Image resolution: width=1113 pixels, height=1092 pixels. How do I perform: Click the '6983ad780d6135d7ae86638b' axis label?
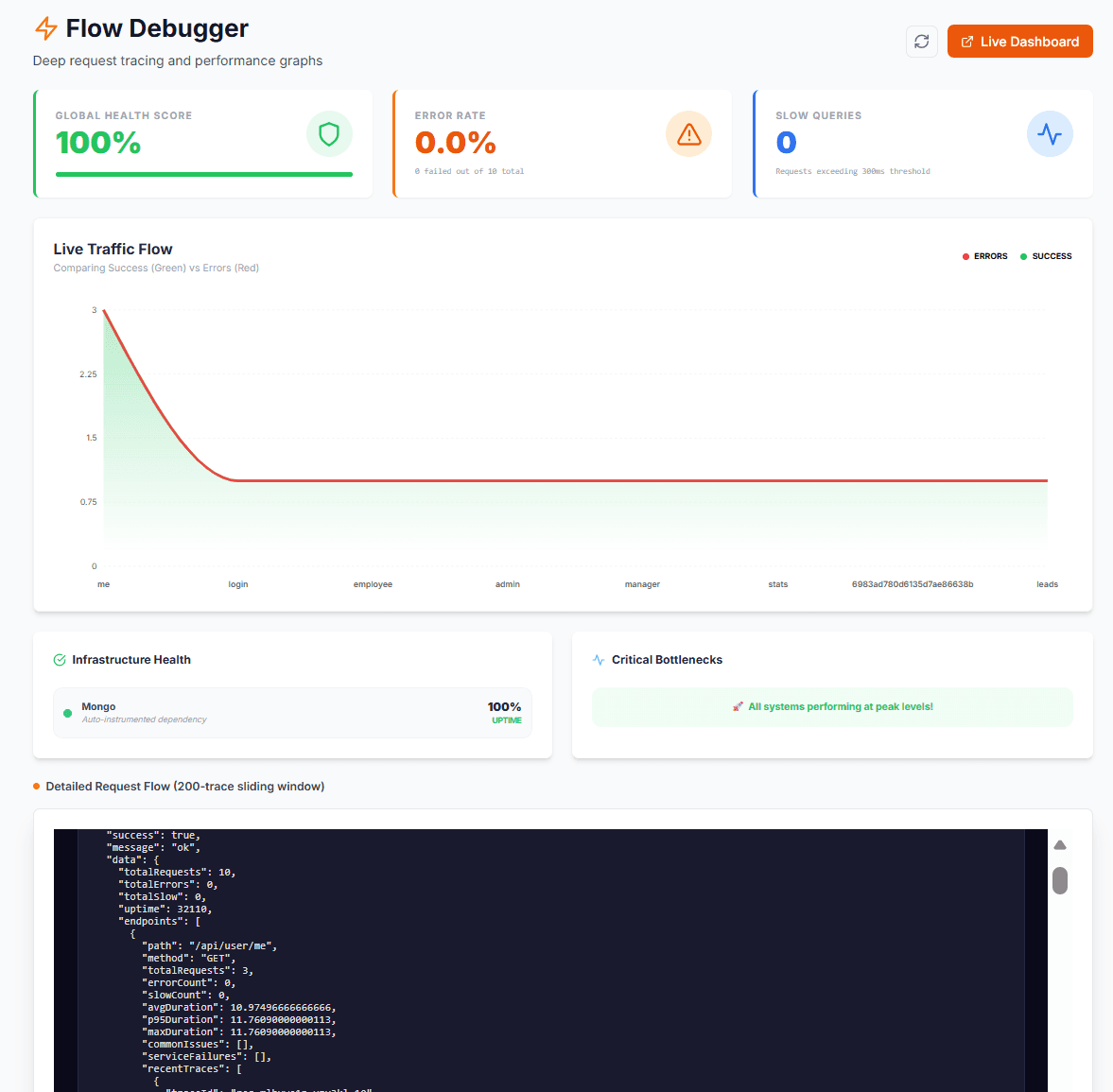pos(913,584)
